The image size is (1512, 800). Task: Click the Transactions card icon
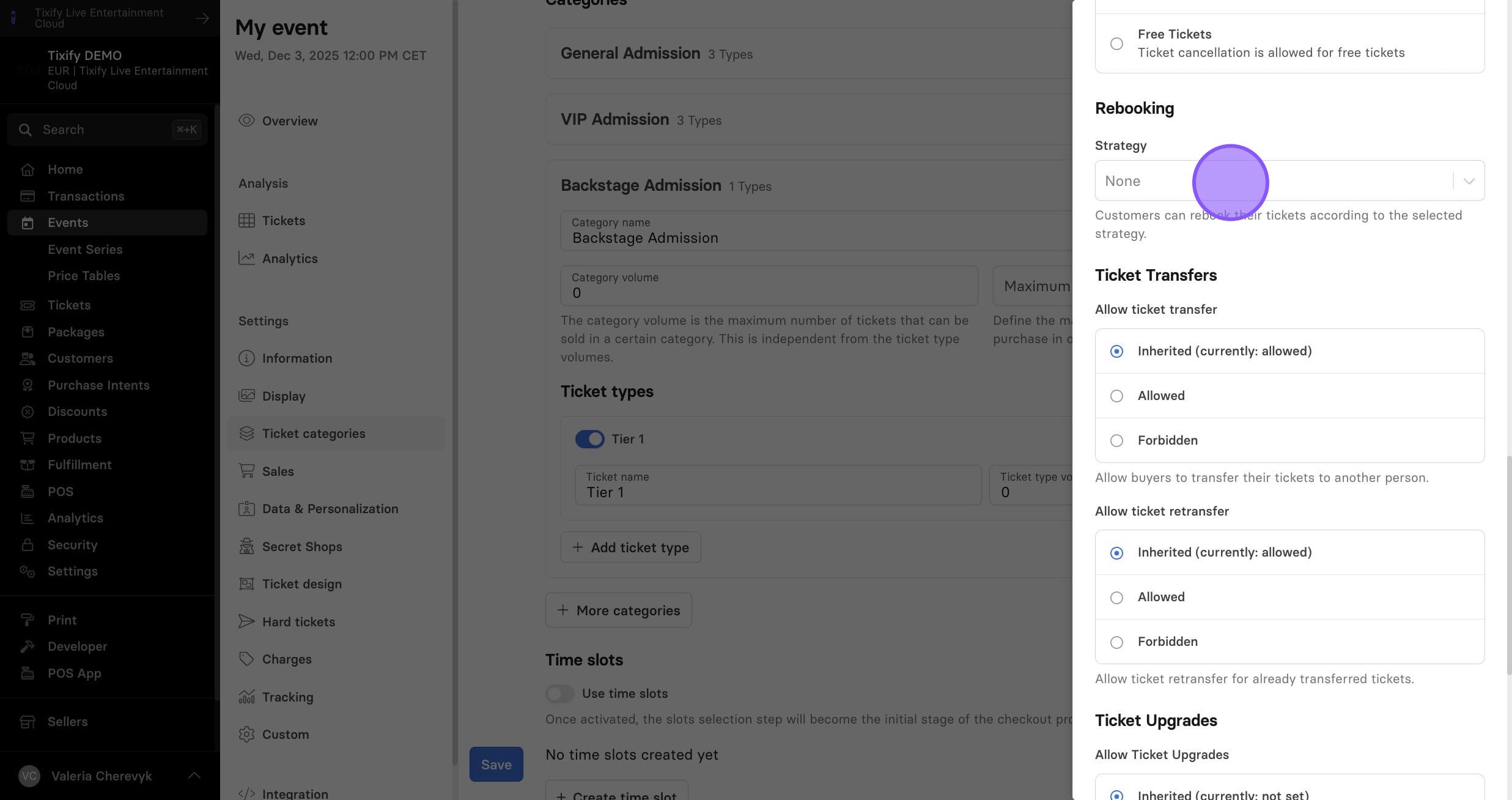28,196
